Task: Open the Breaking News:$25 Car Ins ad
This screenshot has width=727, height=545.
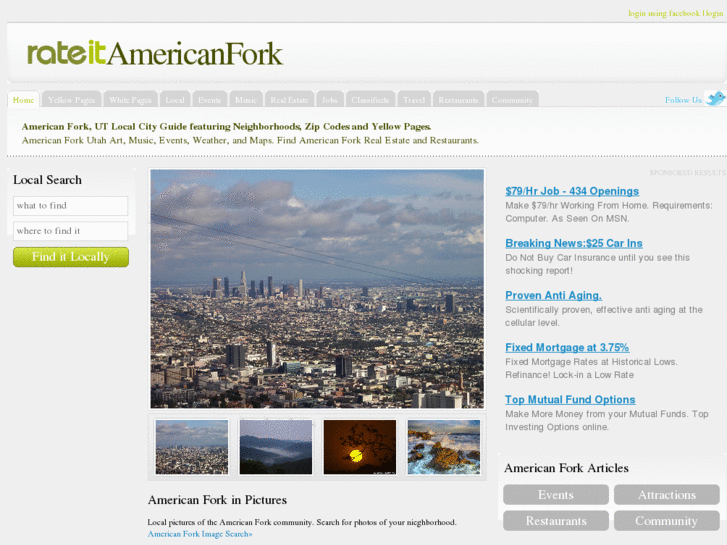Action: pyautogui.click(x=574, y=243)
